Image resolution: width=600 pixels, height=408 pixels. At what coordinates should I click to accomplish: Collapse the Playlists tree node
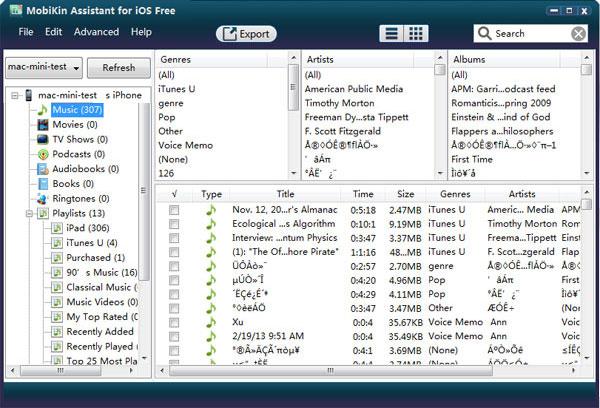(x=29, y=214)
